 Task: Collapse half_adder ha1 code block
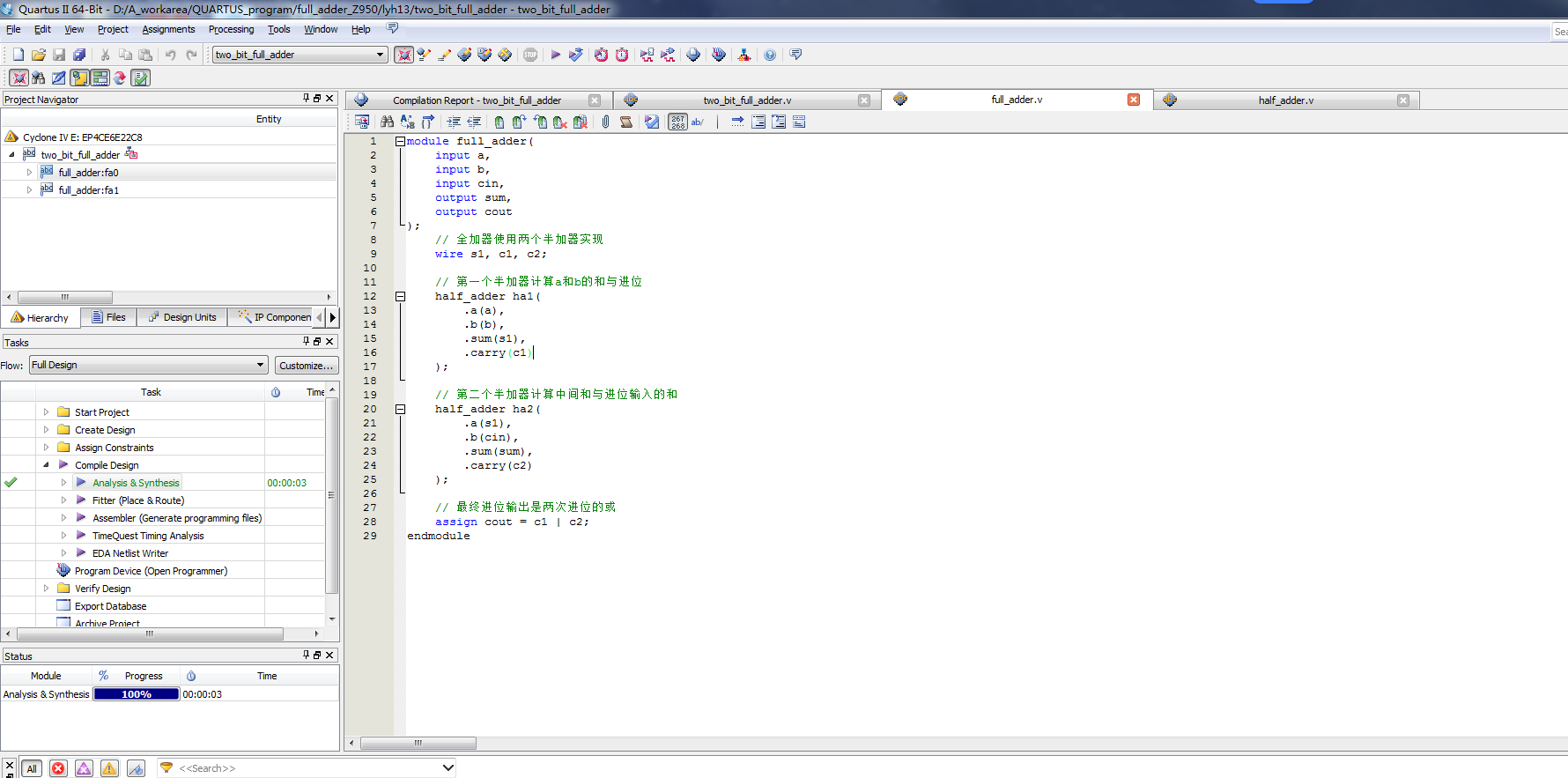(x=400, y=296)
